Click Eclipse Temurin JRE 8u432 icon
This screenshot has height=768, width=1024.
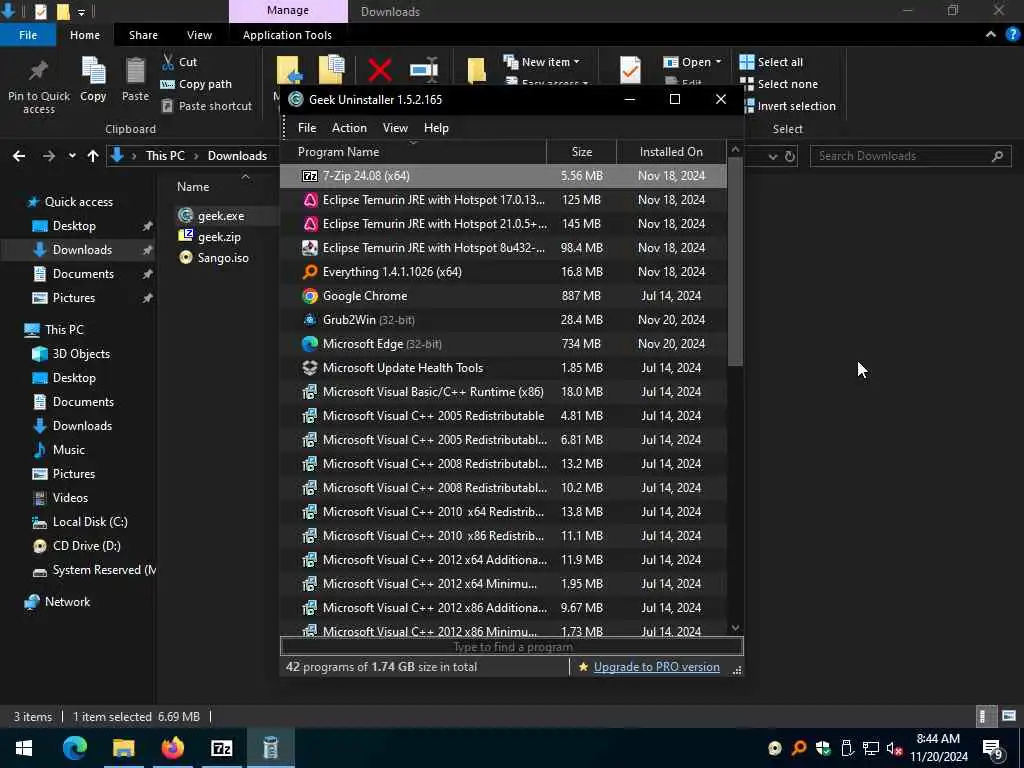point(310,248)
